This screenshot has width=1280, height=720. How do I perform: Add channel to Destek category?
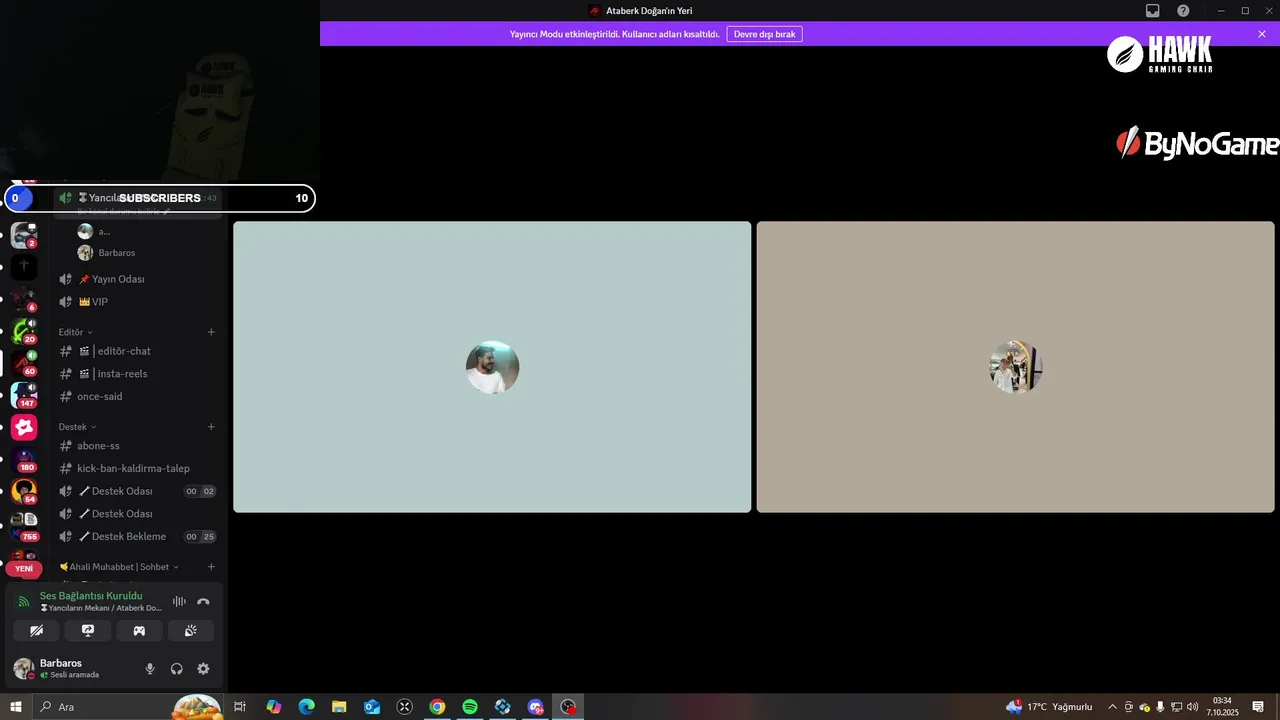(211, 427)
